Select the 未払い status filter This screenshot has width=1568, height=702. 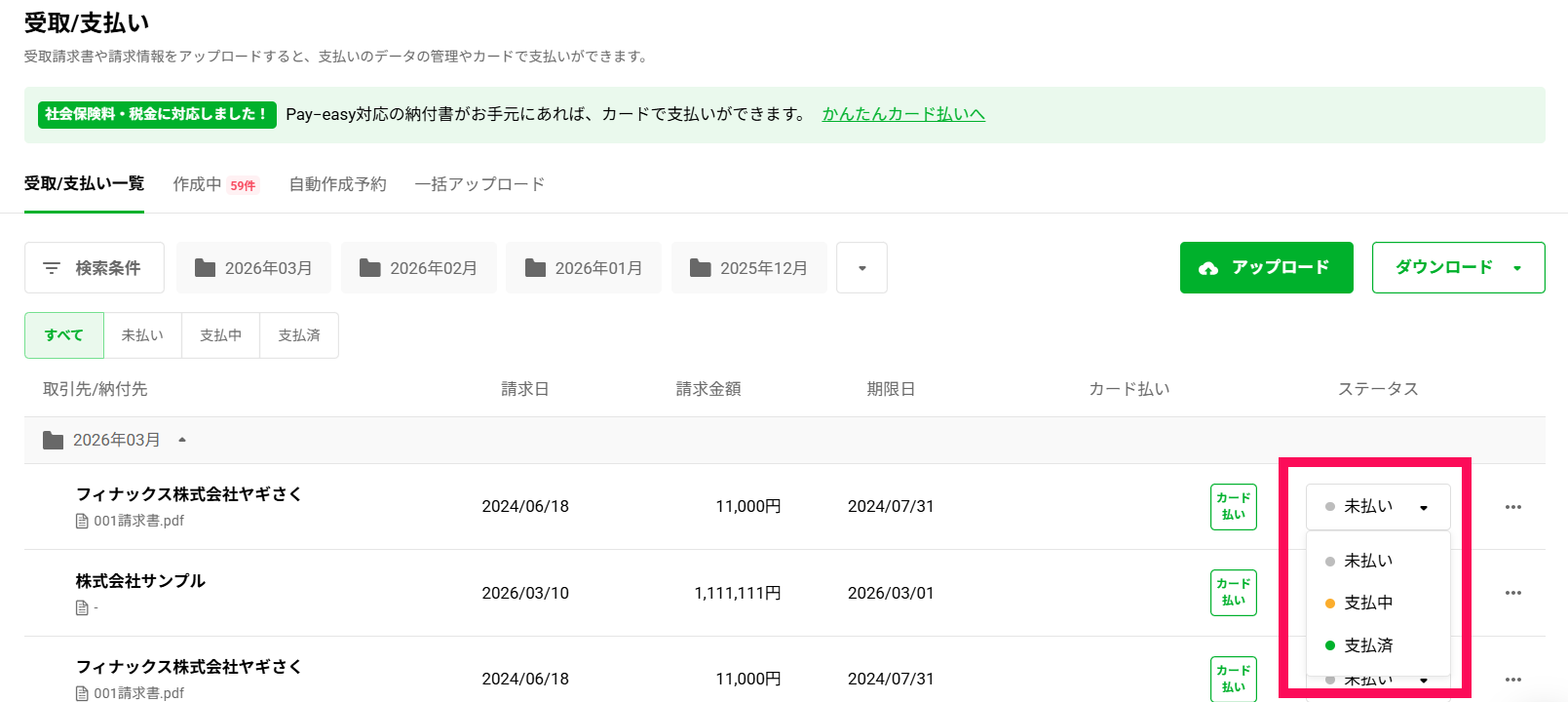coord(142,335)
